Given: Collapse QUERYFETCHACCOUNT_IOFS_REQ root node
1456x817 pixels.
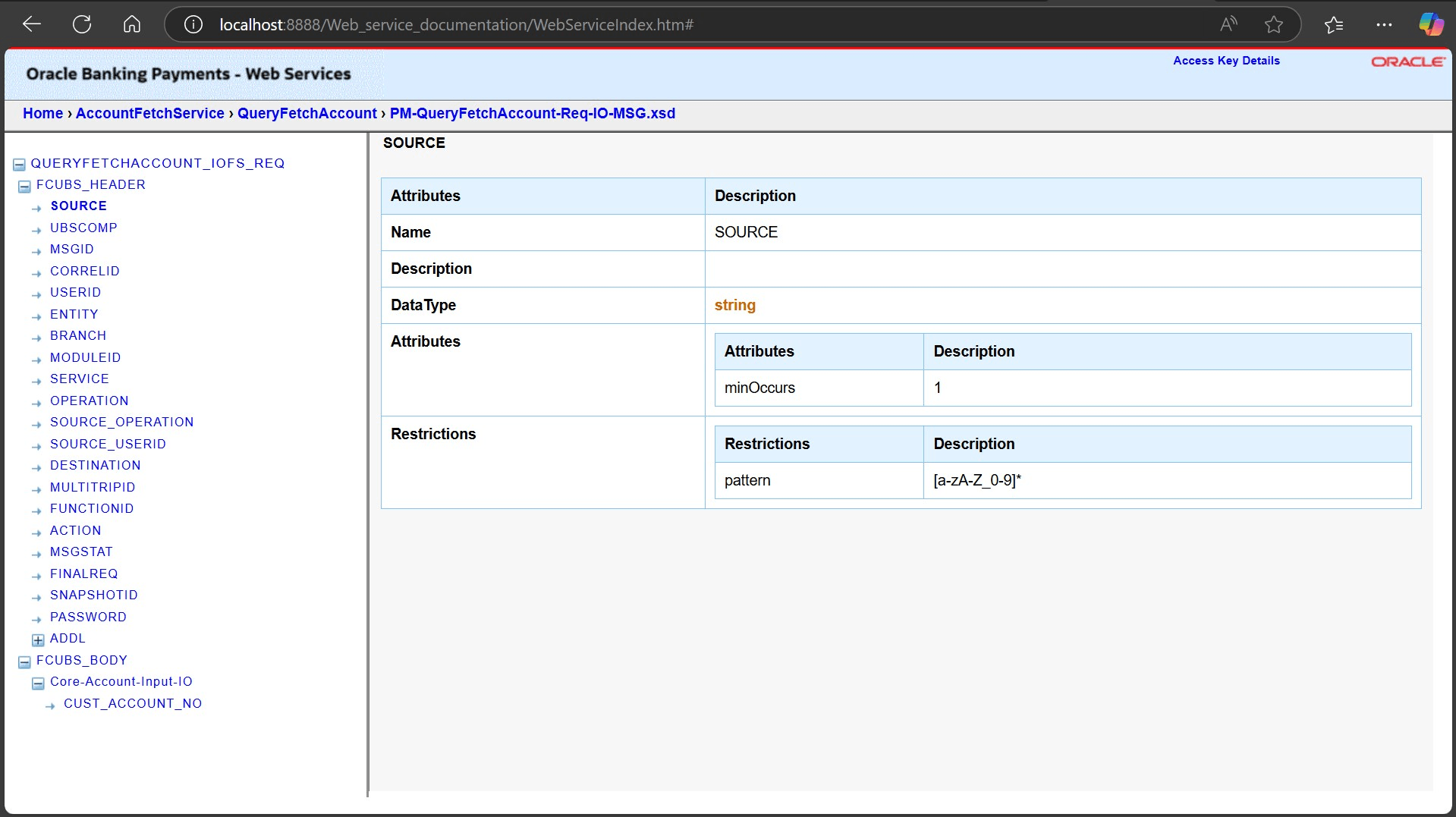Looking at the screenshot, I should point(20,165).
